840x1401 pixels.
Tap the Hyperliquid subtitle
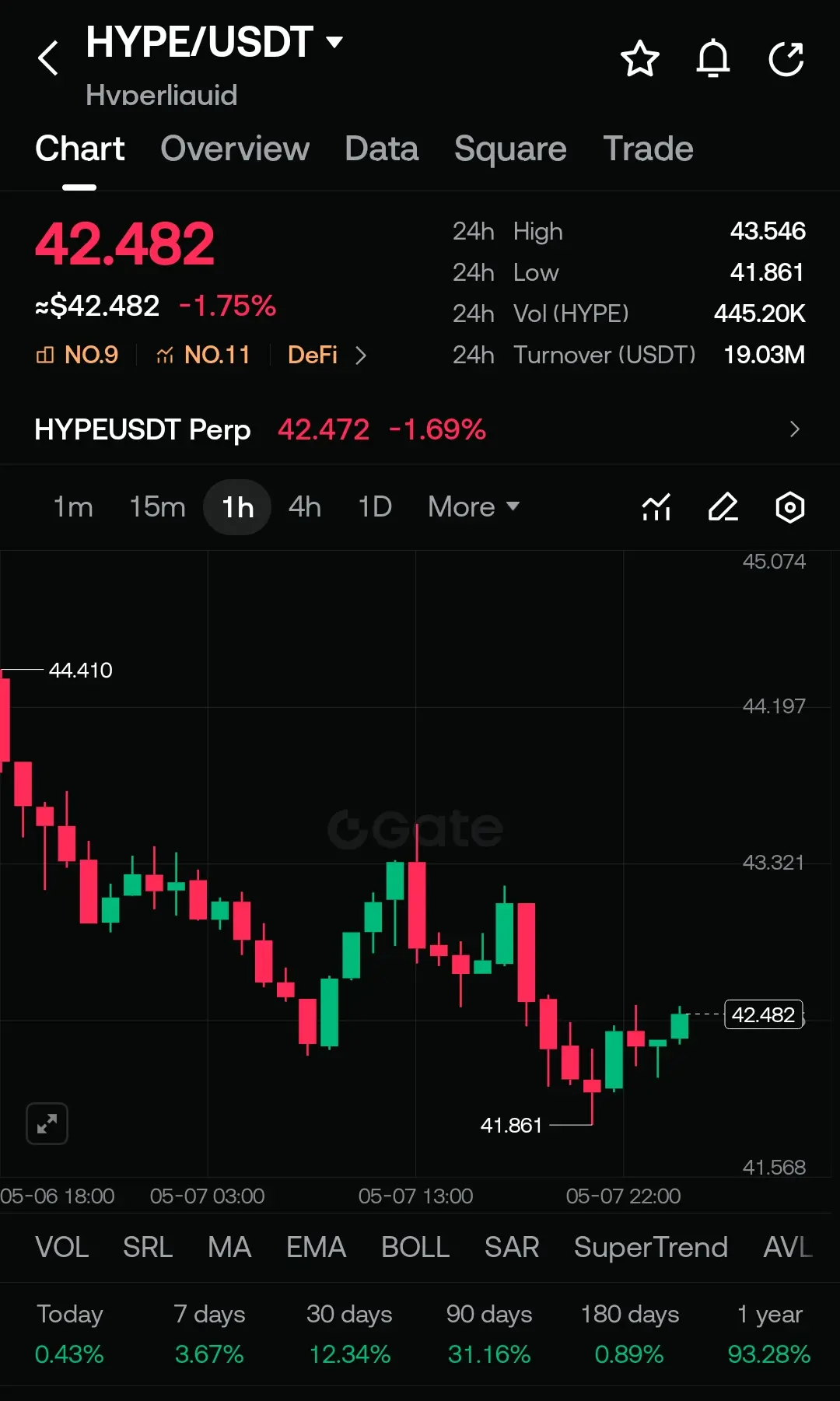162,95
